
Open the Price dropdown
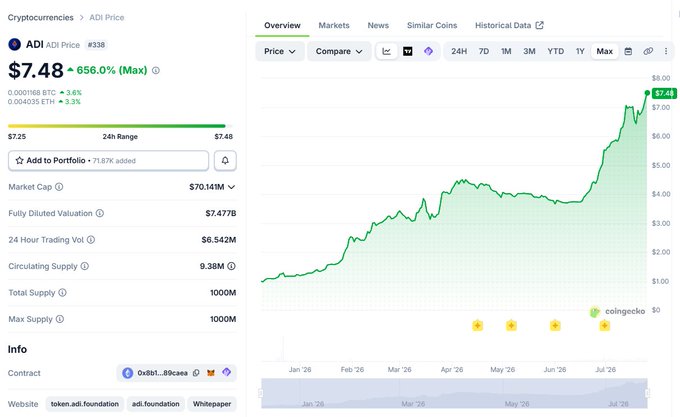[x=280, y=51]
